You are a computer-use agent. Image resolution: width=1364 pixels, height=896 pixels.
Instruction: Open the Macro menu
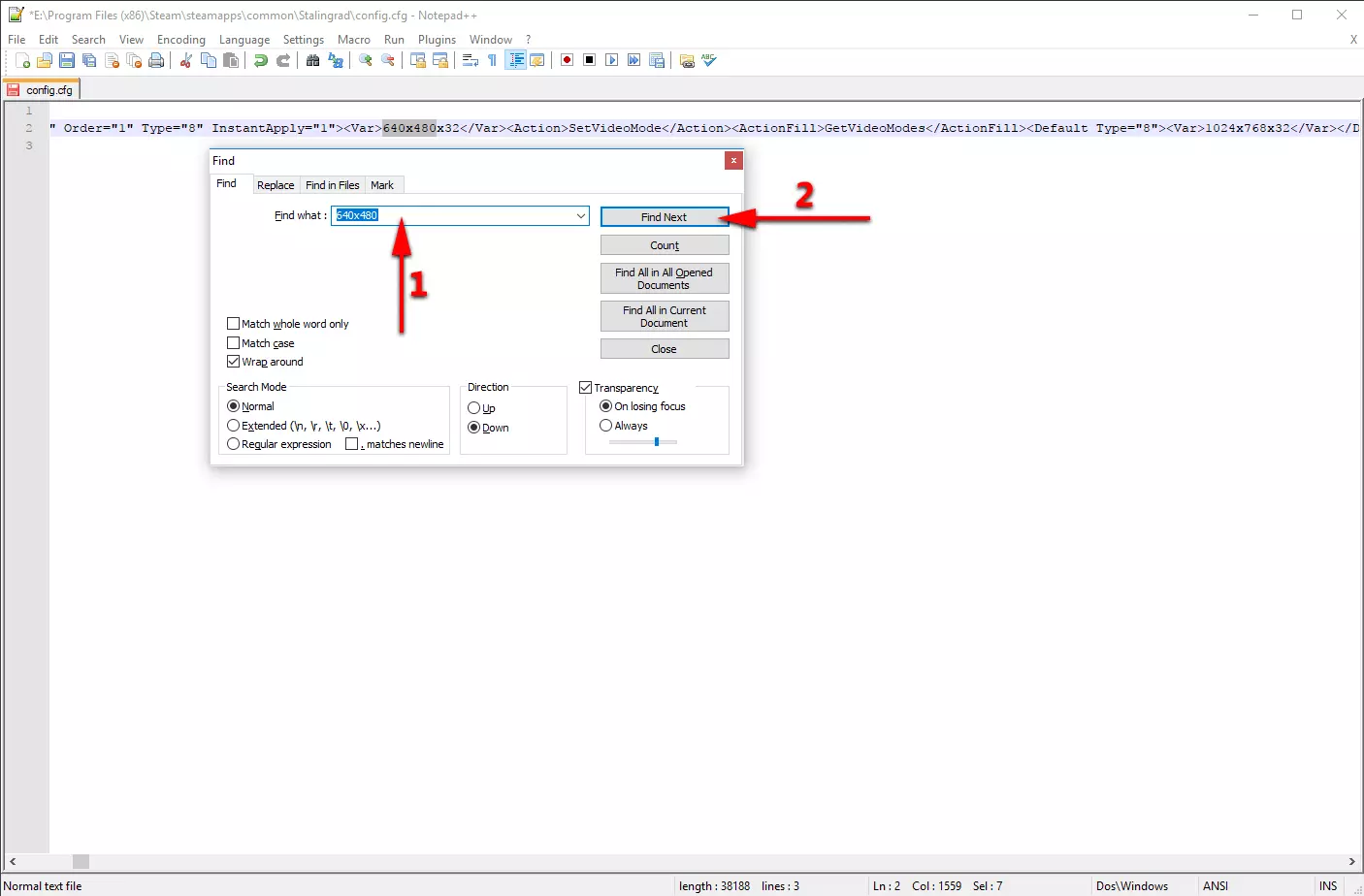point(354,40)
